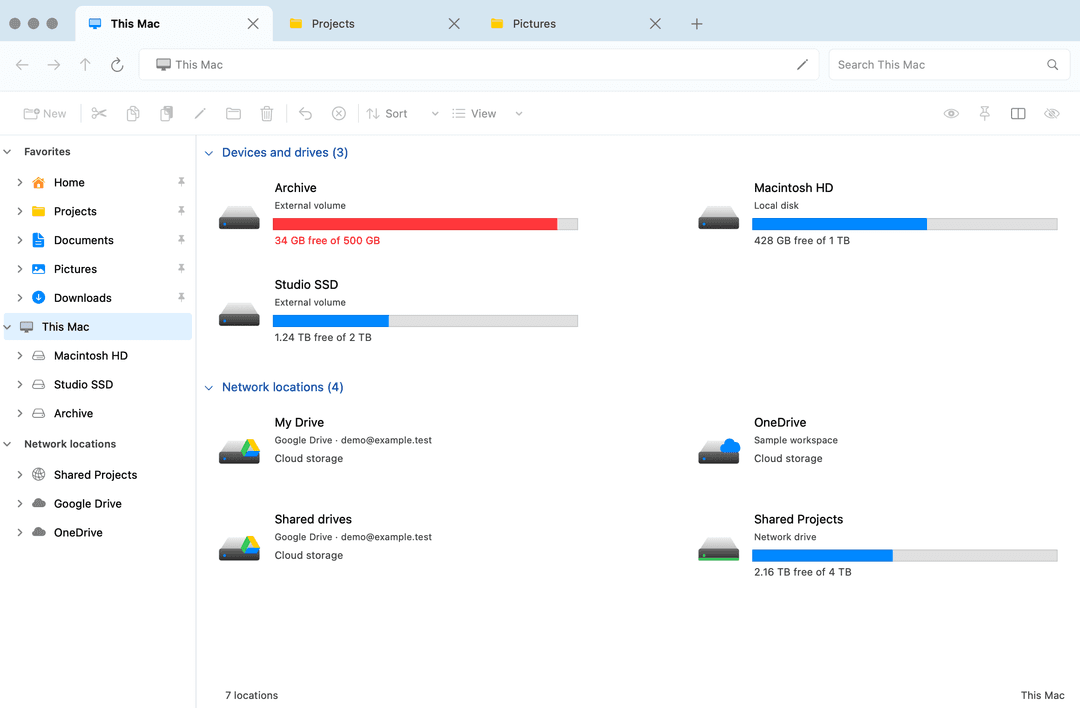Go forward with the right arrow

pos(54,65)
